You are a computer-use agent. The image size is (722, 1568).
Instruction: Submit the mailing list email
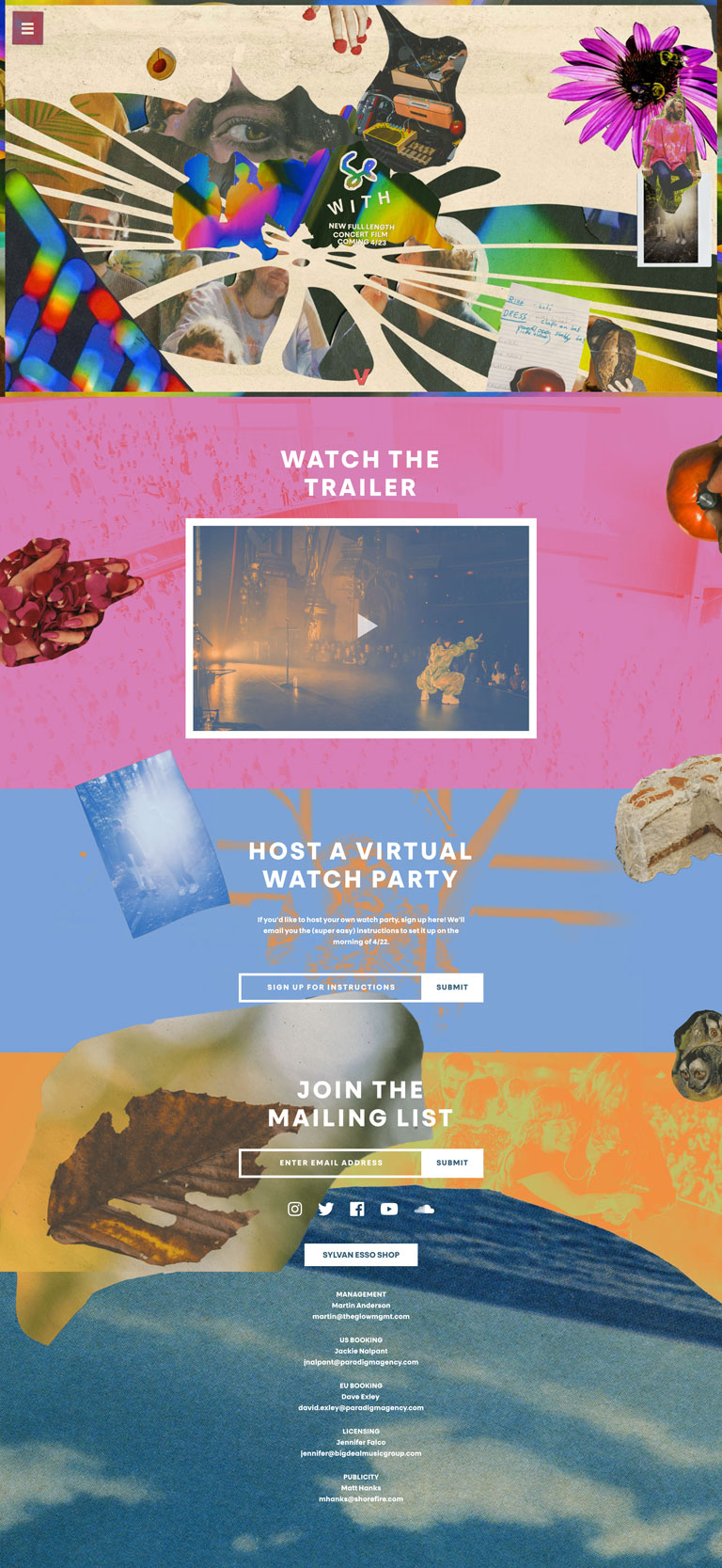pyautogui.click(x=452, y=1163)
